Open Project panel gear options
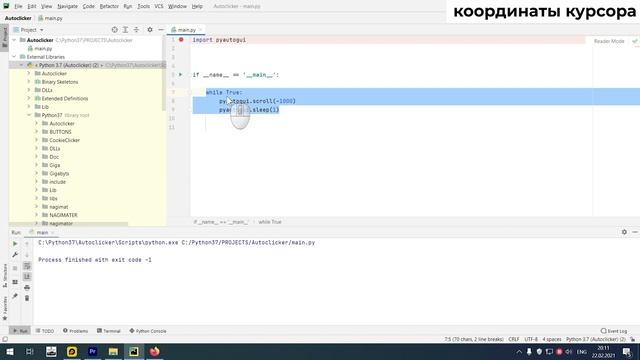The width and height of the screenshot is (640, 360). coord(150,30)
